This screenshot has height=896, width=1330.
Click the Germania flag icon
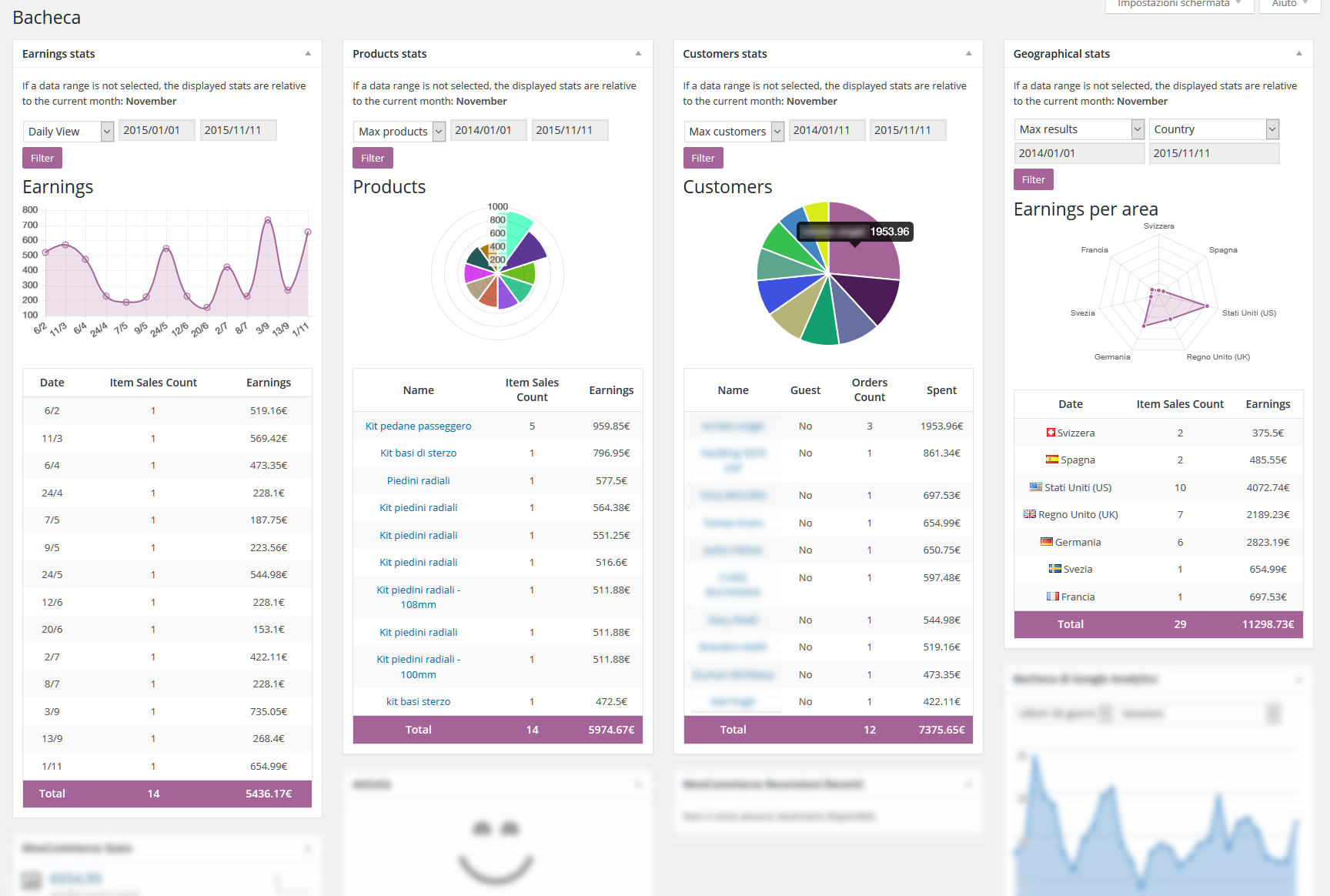1046,542
